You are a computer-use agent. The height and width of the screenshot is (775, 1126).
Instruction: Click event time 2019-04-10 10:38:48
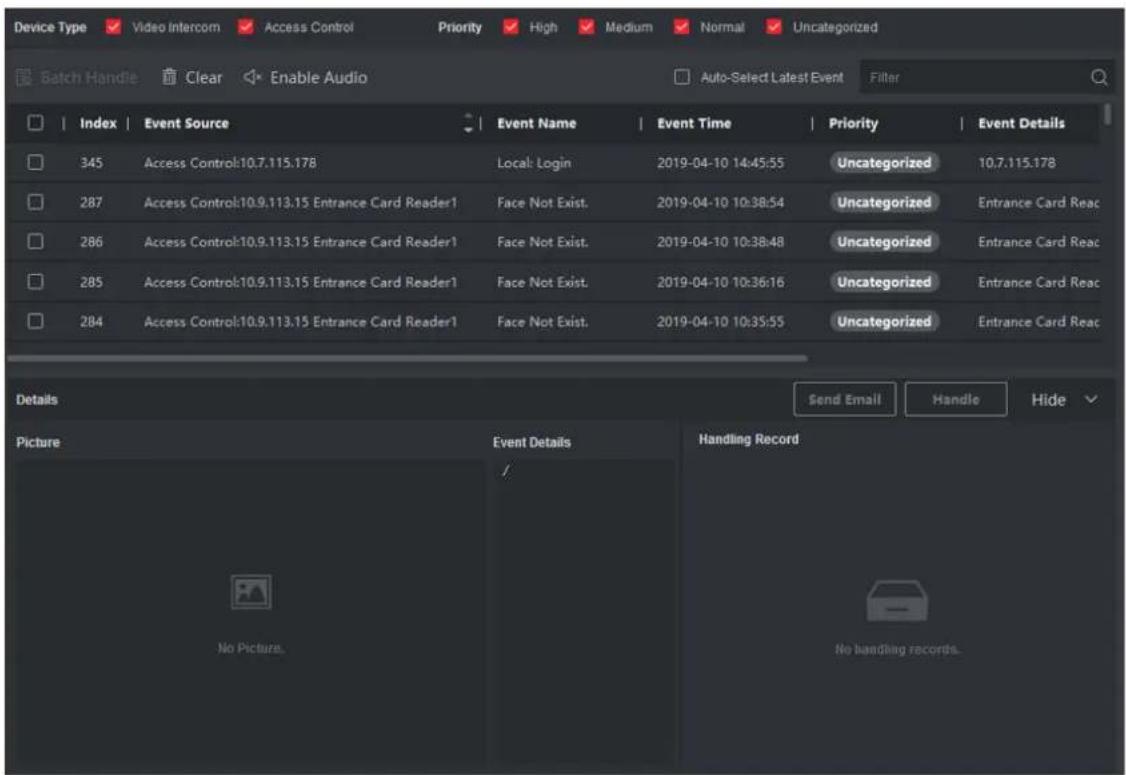click(x=720, y=242)
